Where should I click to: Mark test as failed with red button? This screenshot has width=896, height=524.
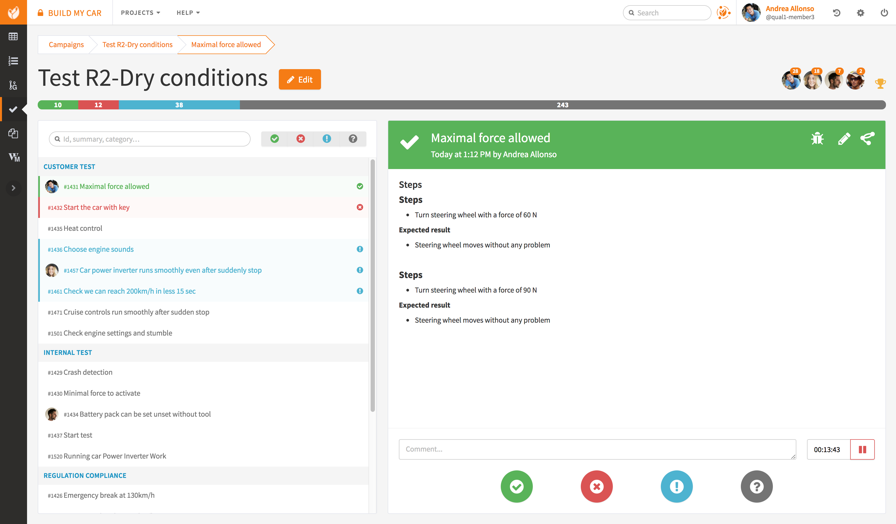coord(597,486)
